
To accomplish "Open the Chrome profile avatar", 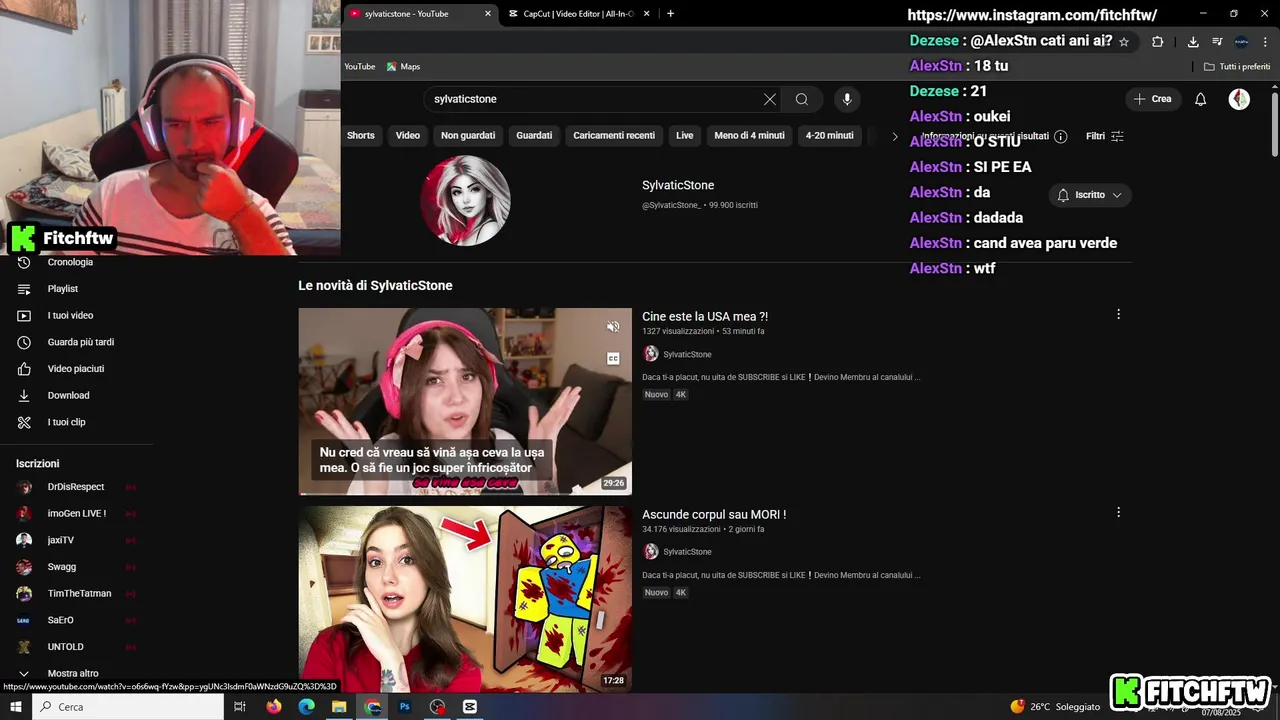I will [1241, 42].
